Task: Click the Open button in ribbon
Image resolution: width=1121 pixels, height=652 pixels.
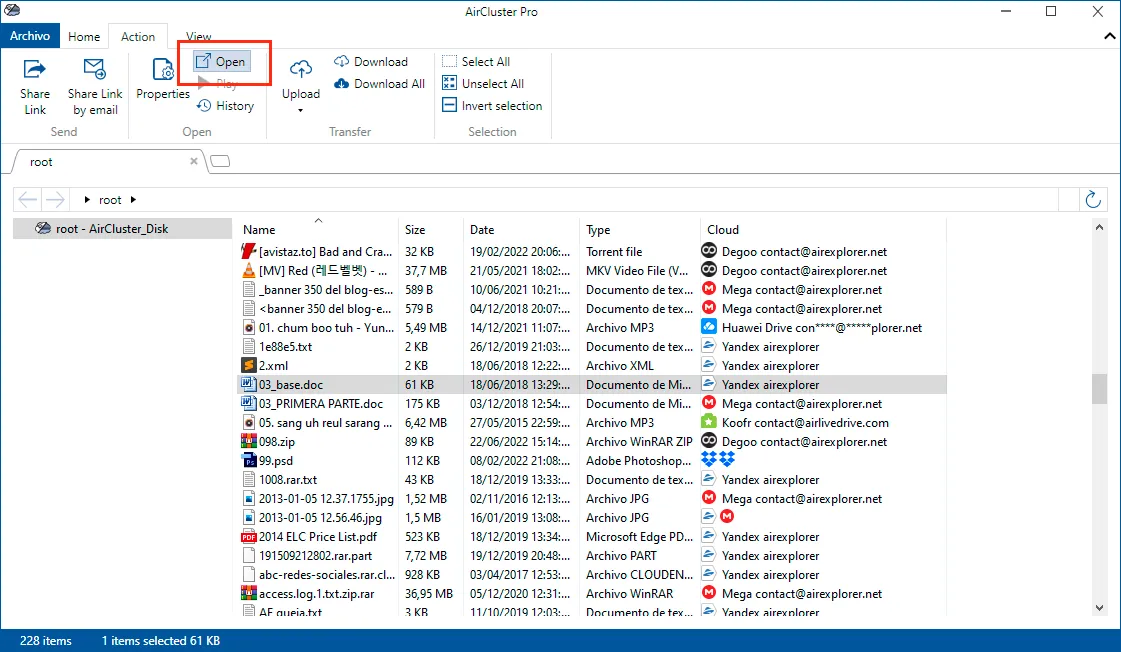Action: coord(222,61)
